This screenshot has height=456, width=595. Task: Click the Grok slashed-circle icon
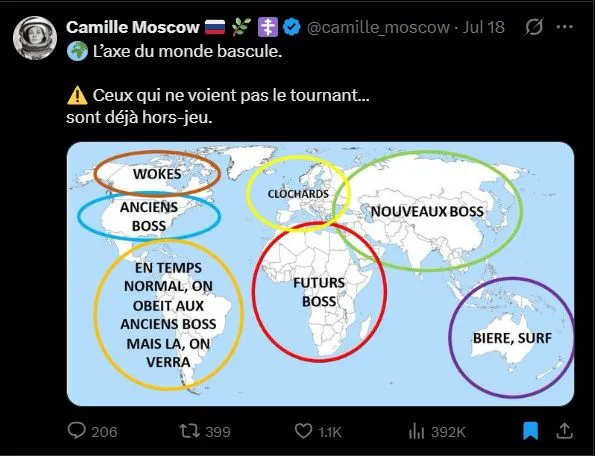(534, 27)
